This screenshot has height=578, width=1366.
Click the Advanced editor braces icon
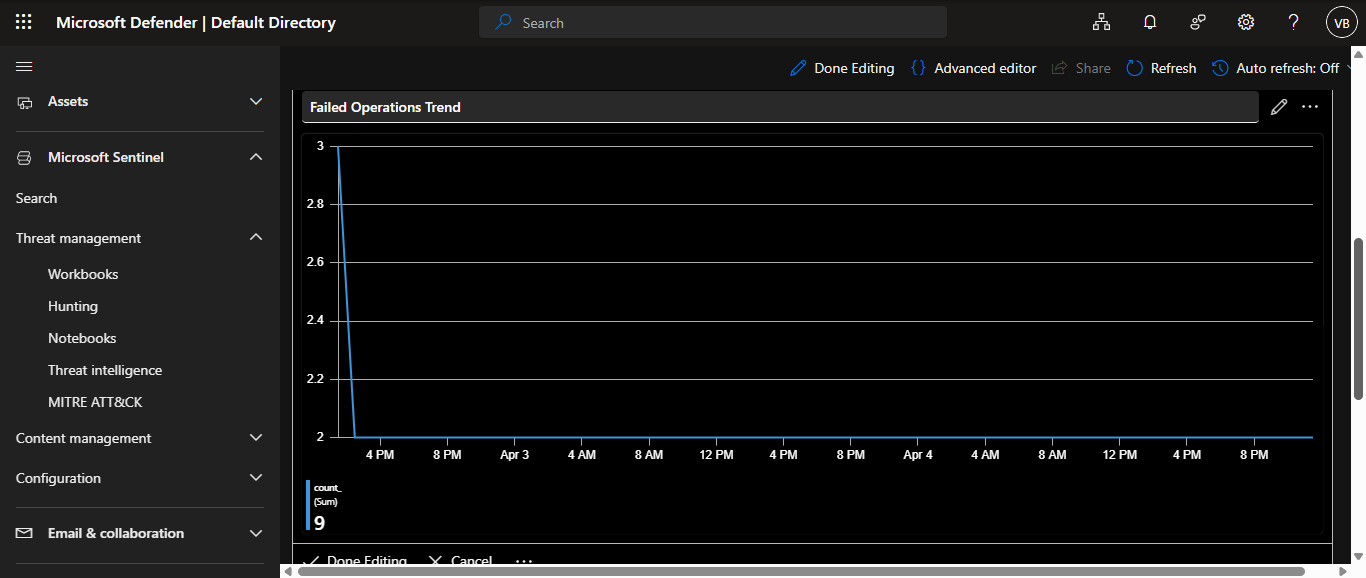[x=917, y=68]
